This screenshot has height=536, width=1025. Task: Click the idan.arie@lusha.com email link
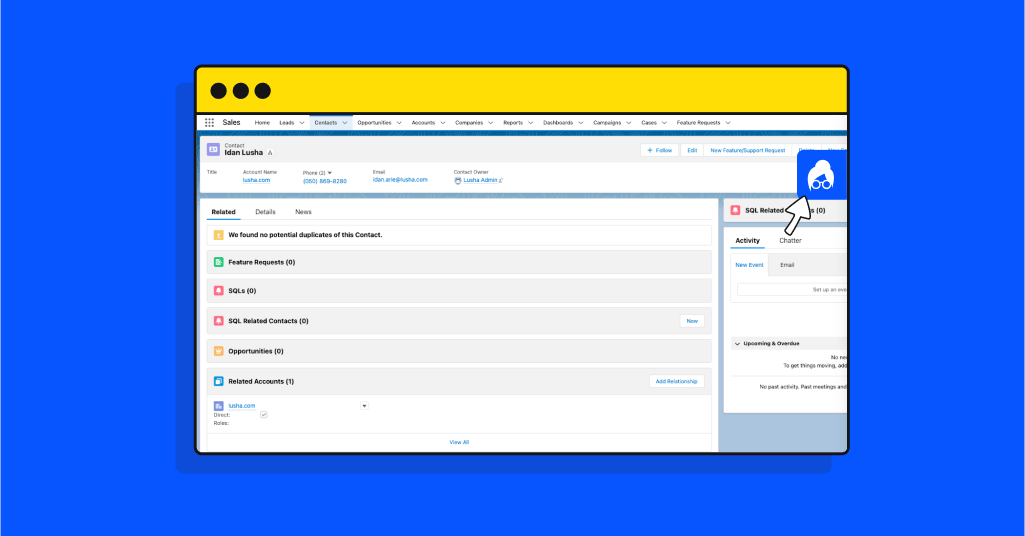(400, 180)
